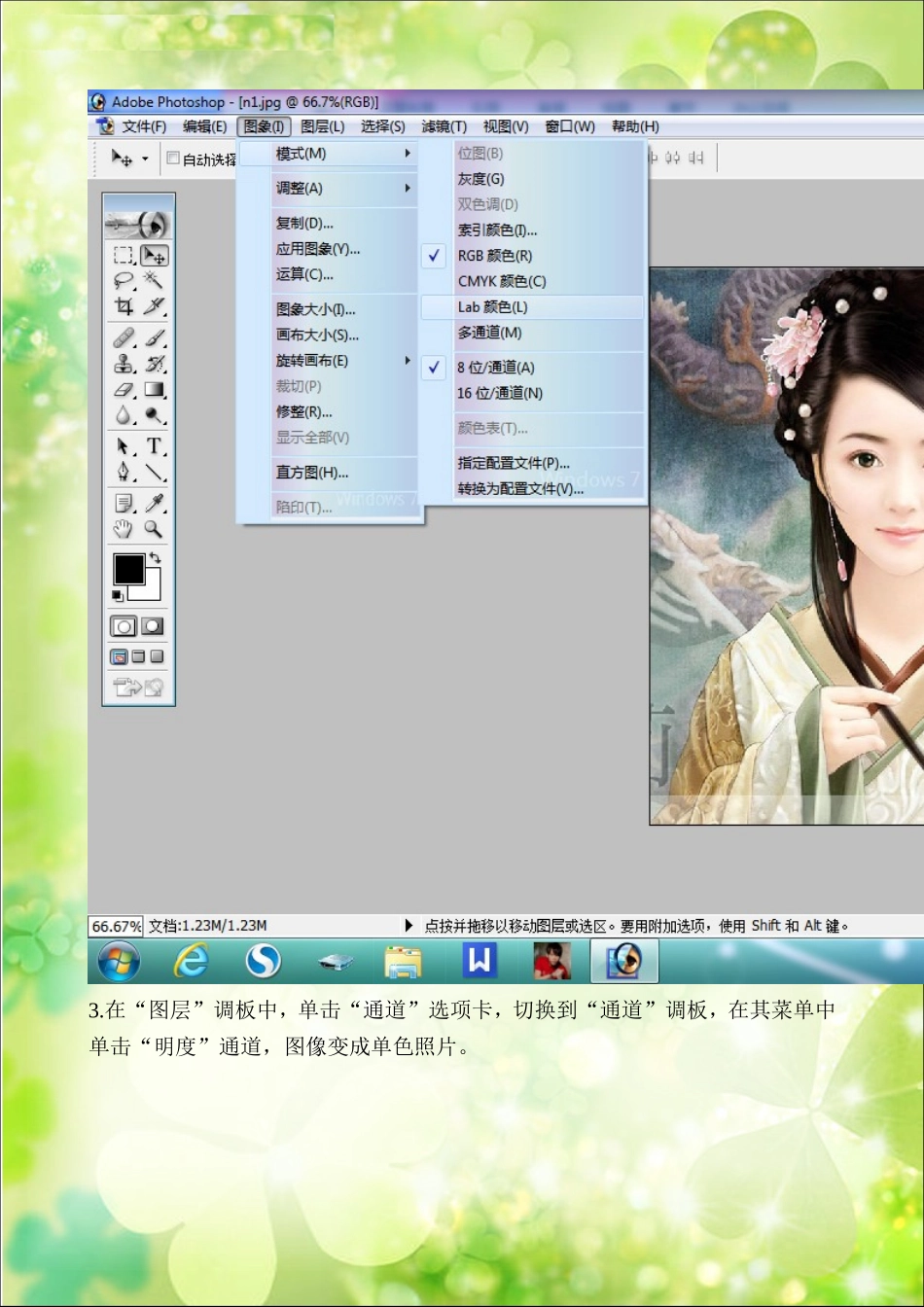
Task: Open Windows Explorer folder on taskbar
Action: 404,962
